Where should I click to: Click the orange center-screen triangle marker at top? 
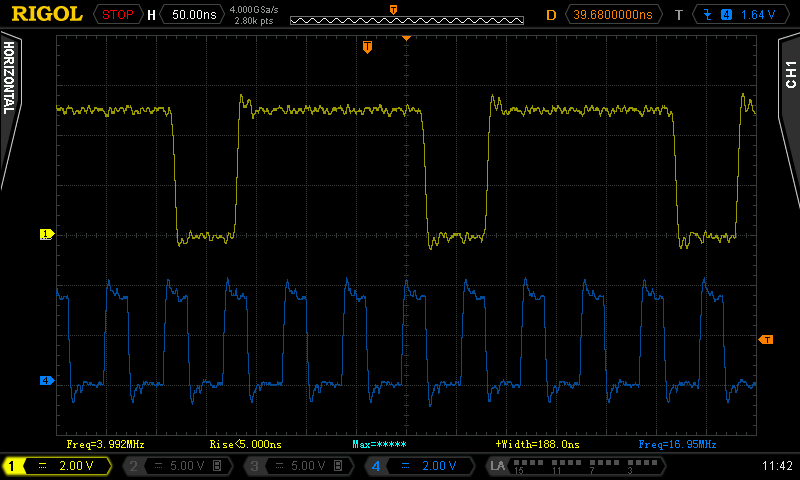[x=406, y=38]
